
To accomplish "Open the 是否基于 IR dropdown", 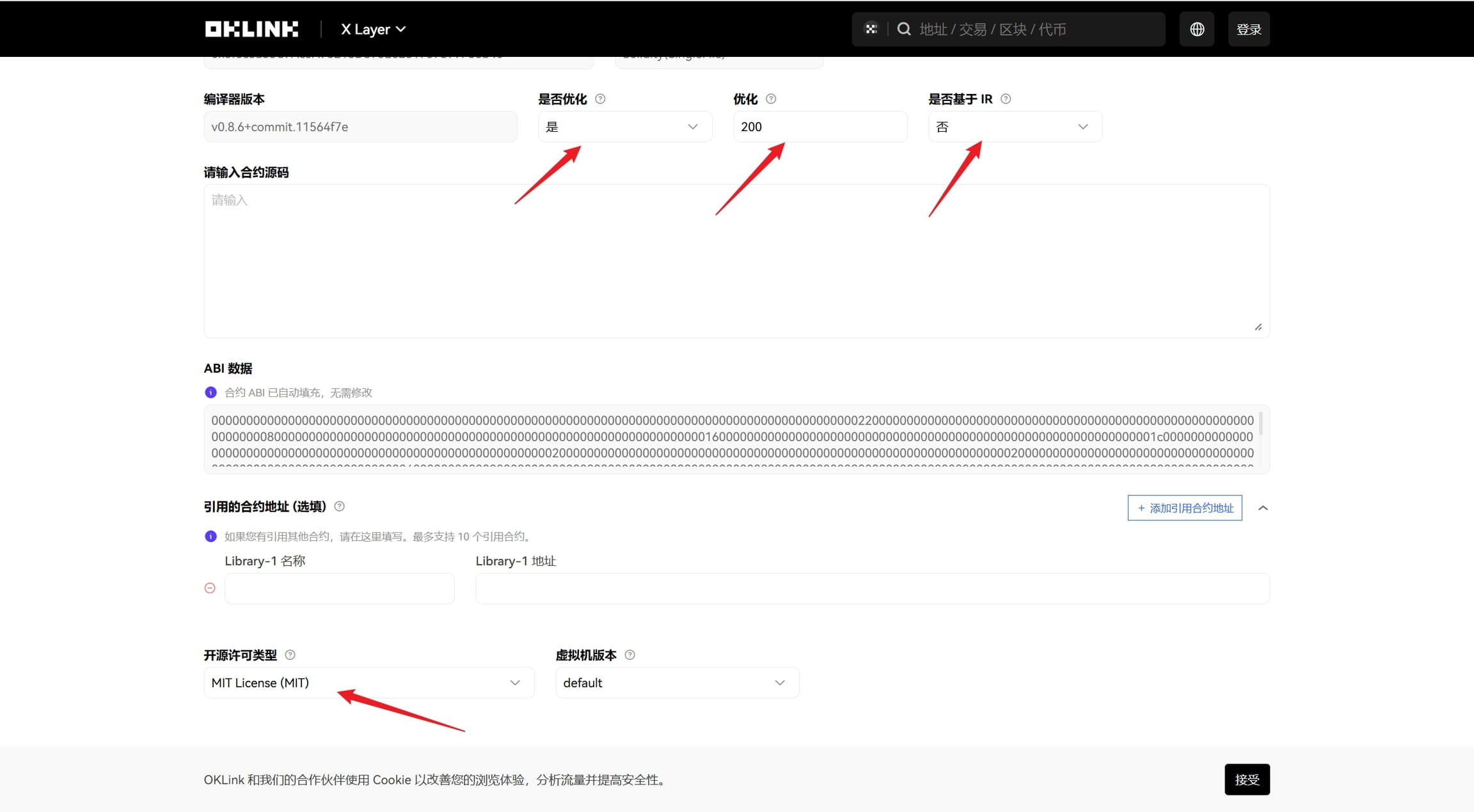I will pyautogui.click(x=1015, y=127).
